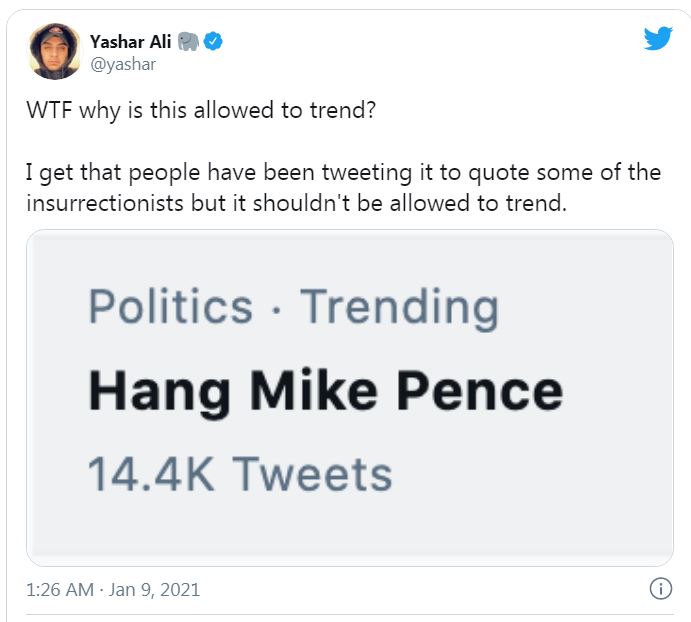Click the "Hang Mike Pence" trend headline

coord(325,390)
